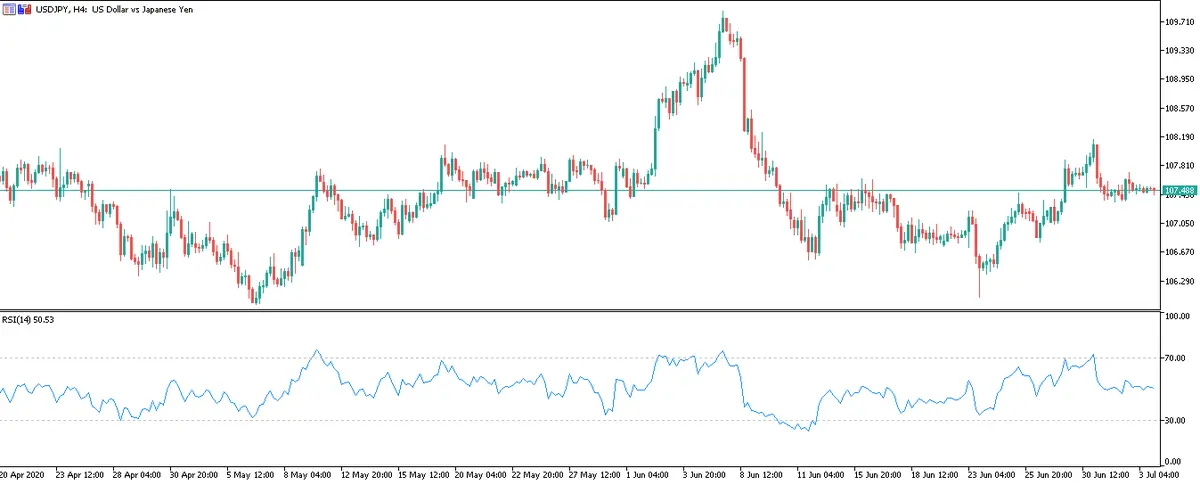
Task: Click the 106.670 price scale label
Action: tap(1179, 253)
